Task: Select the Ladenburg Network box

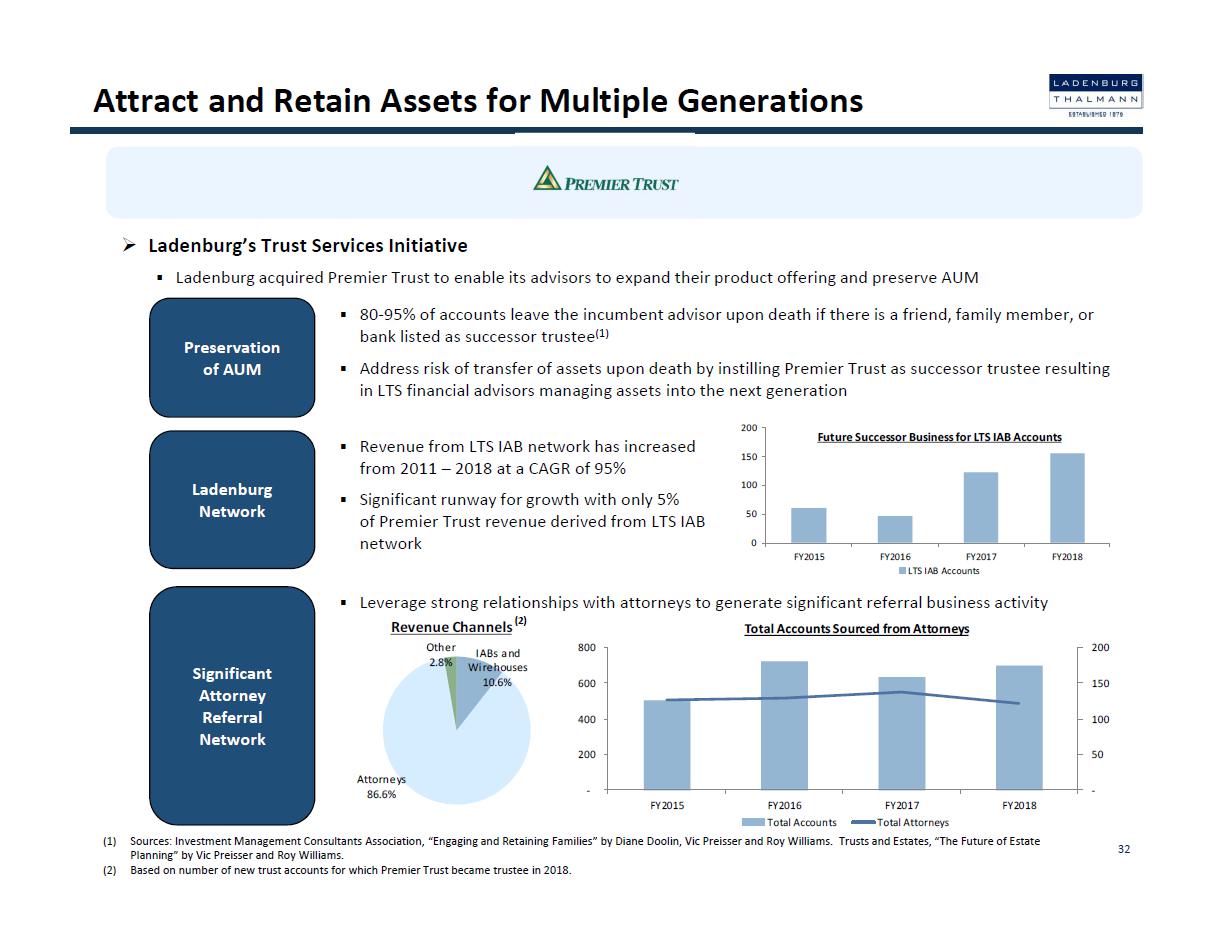Action: [x=232, y=500]
